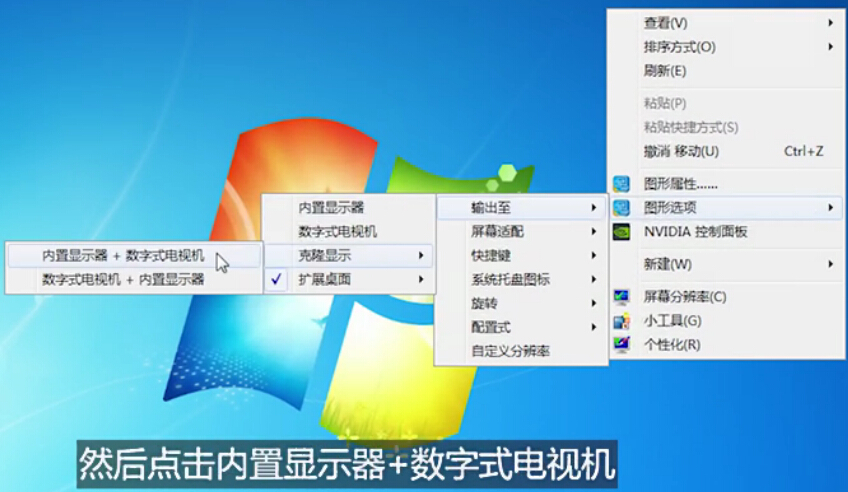848x492 pixels.
Task: Click the 小工具 gadgets icon
Action: pos(622,321)
